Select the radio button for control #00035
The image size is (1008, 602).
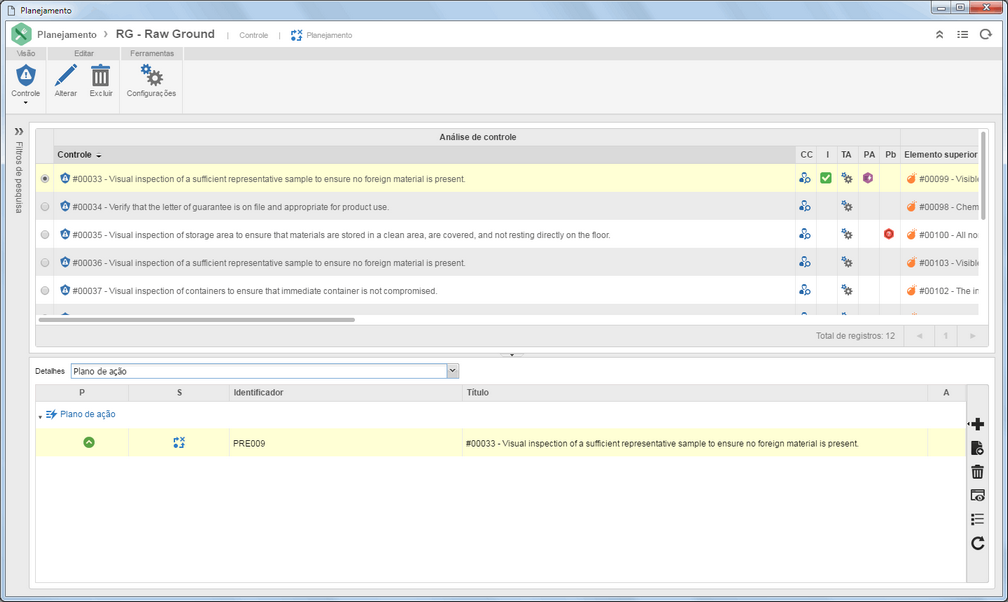(44, 235)
